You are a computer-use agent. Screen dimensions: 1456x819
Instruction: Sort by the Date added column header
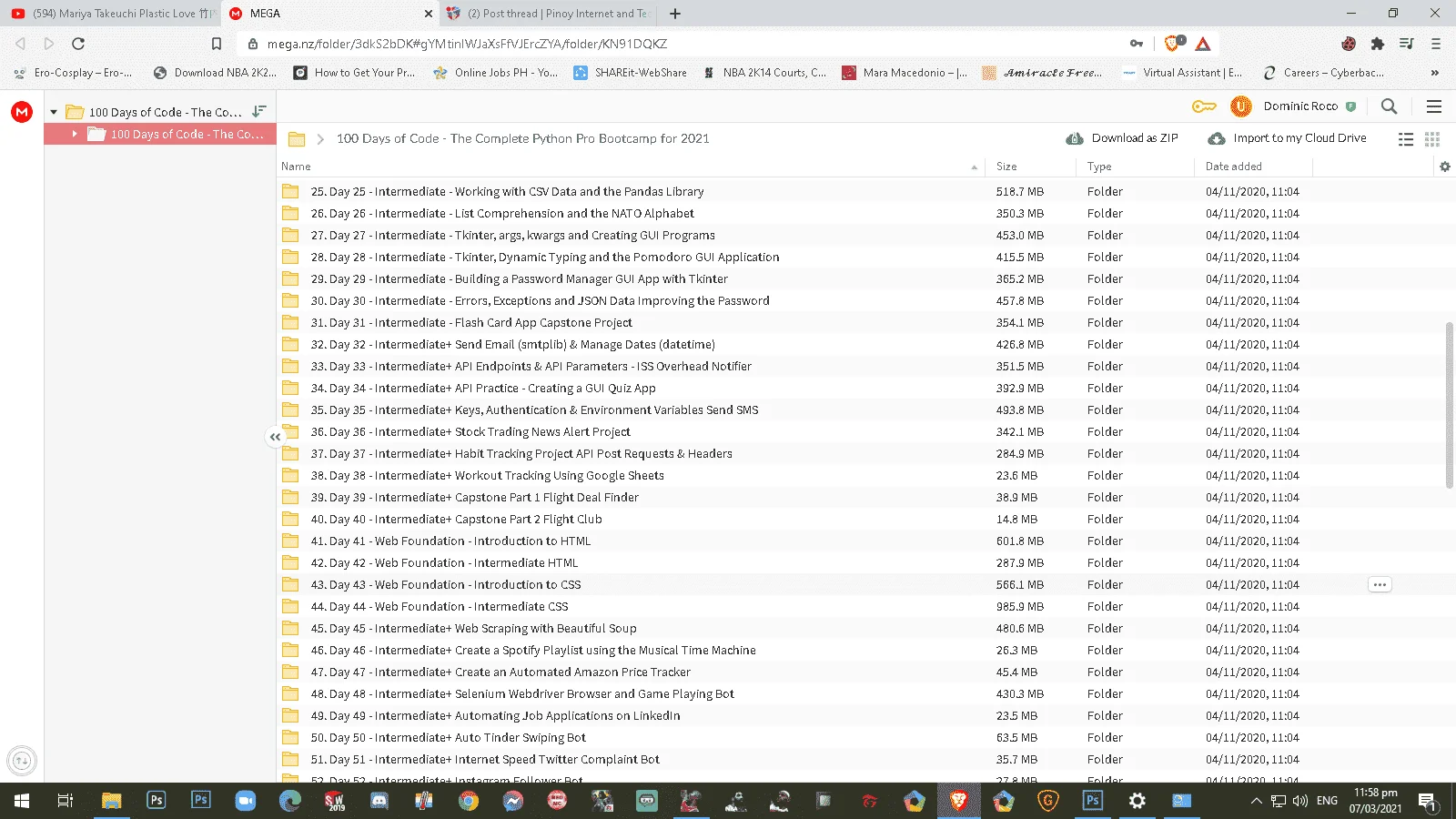pos(1234,167)
